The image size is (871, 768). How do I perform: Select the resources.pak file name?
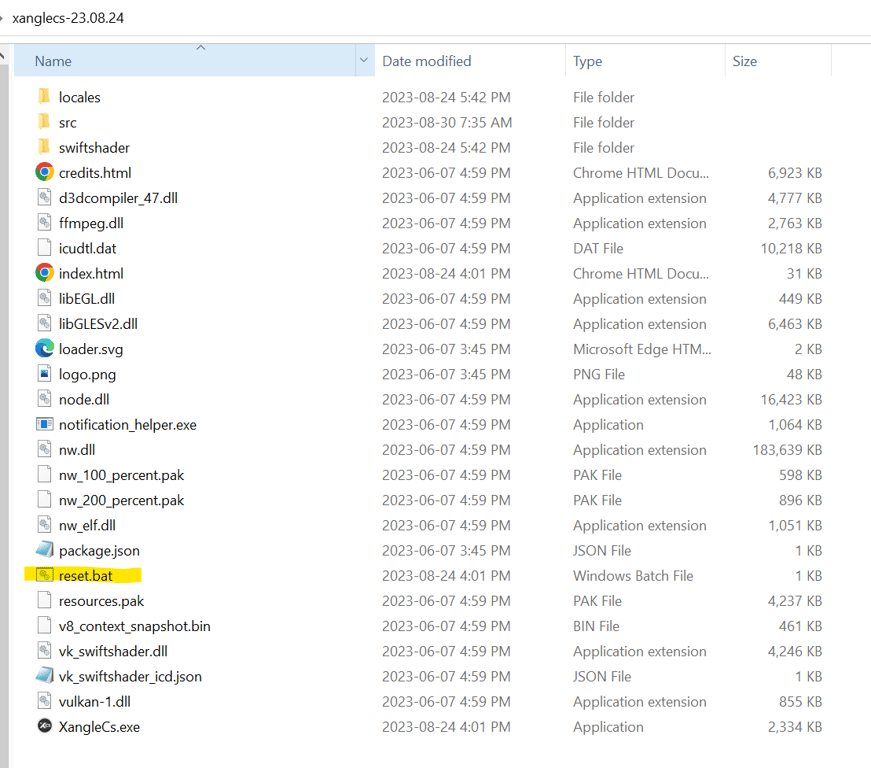click(101, 601)
